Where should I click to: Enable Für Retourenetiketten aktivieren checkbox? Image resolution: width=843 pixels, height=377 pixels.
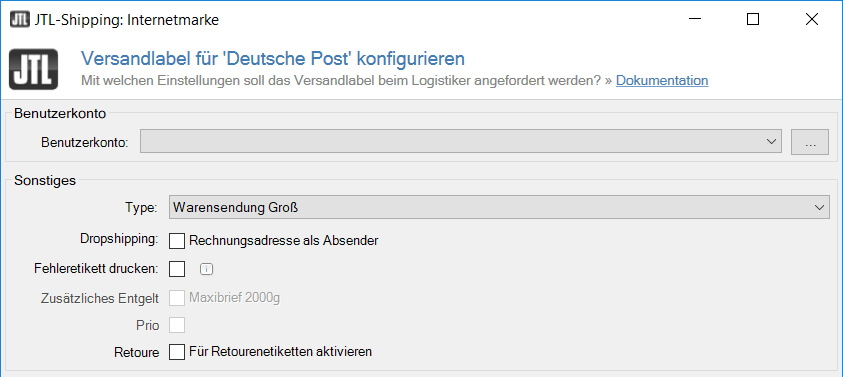[x=177, y=352]
